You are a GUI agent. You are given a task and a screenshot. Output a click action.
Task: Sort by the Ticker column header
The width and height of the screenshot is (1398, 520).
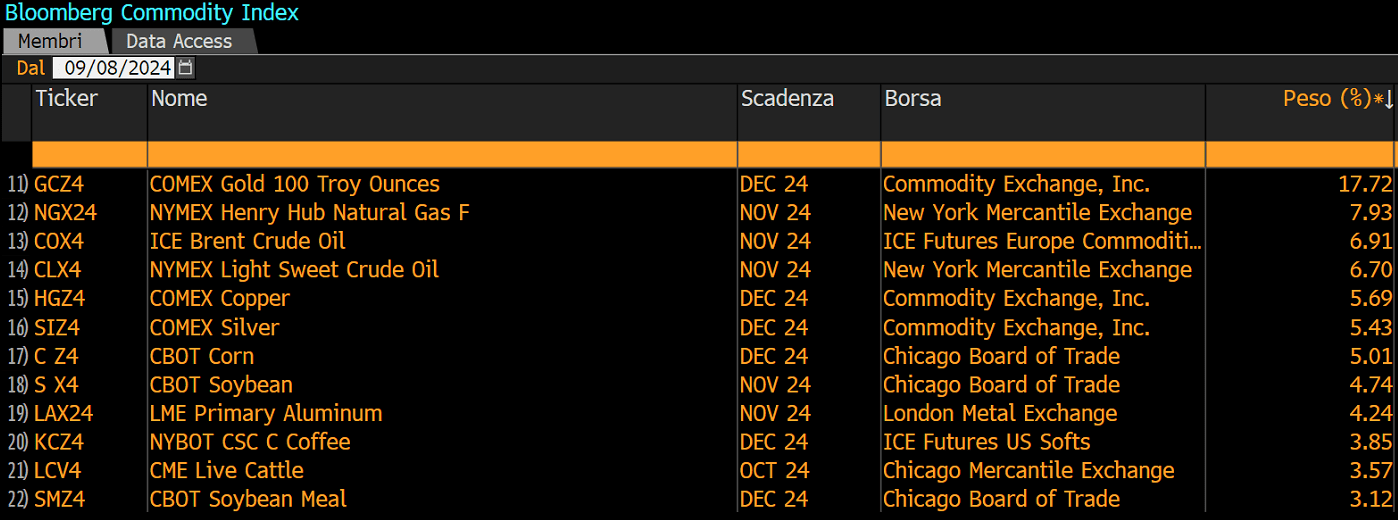[x=66, y=98]
